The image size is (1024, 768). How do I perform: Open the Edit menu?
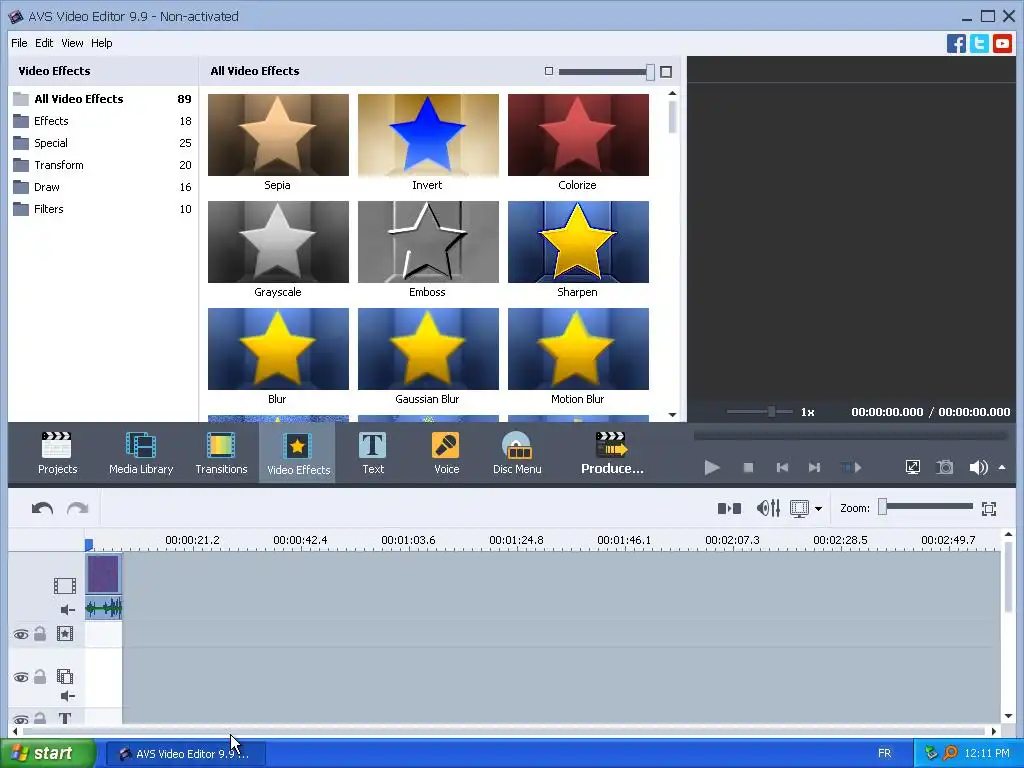[x=44, y=43]
